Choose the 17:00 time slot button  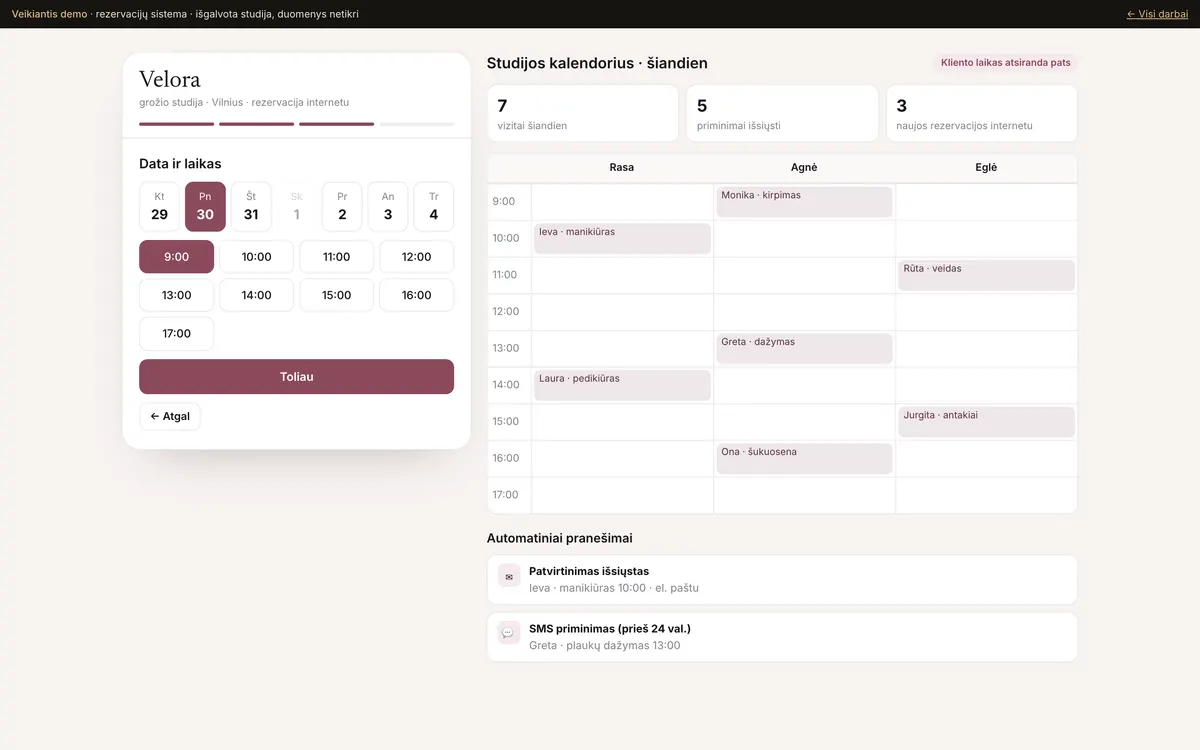pyautogui.click(x=176, y=334)
